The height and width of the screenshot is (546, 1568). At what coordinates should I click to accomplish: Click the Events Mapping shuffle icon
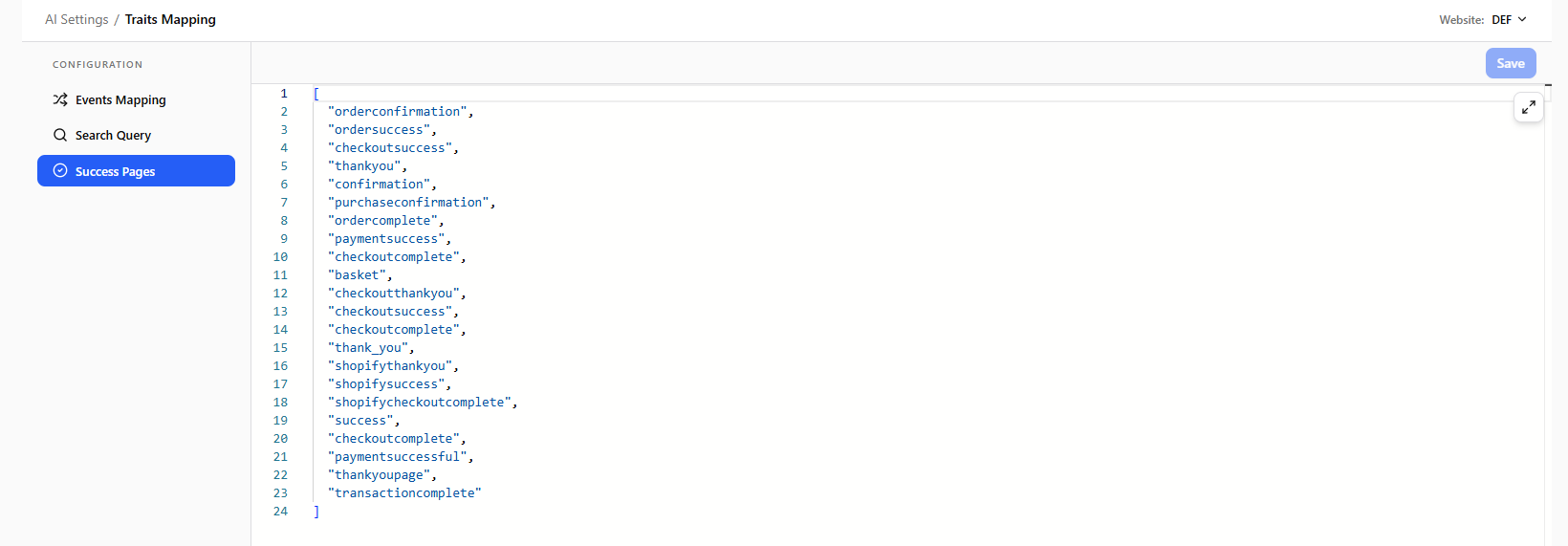[60, 99]
